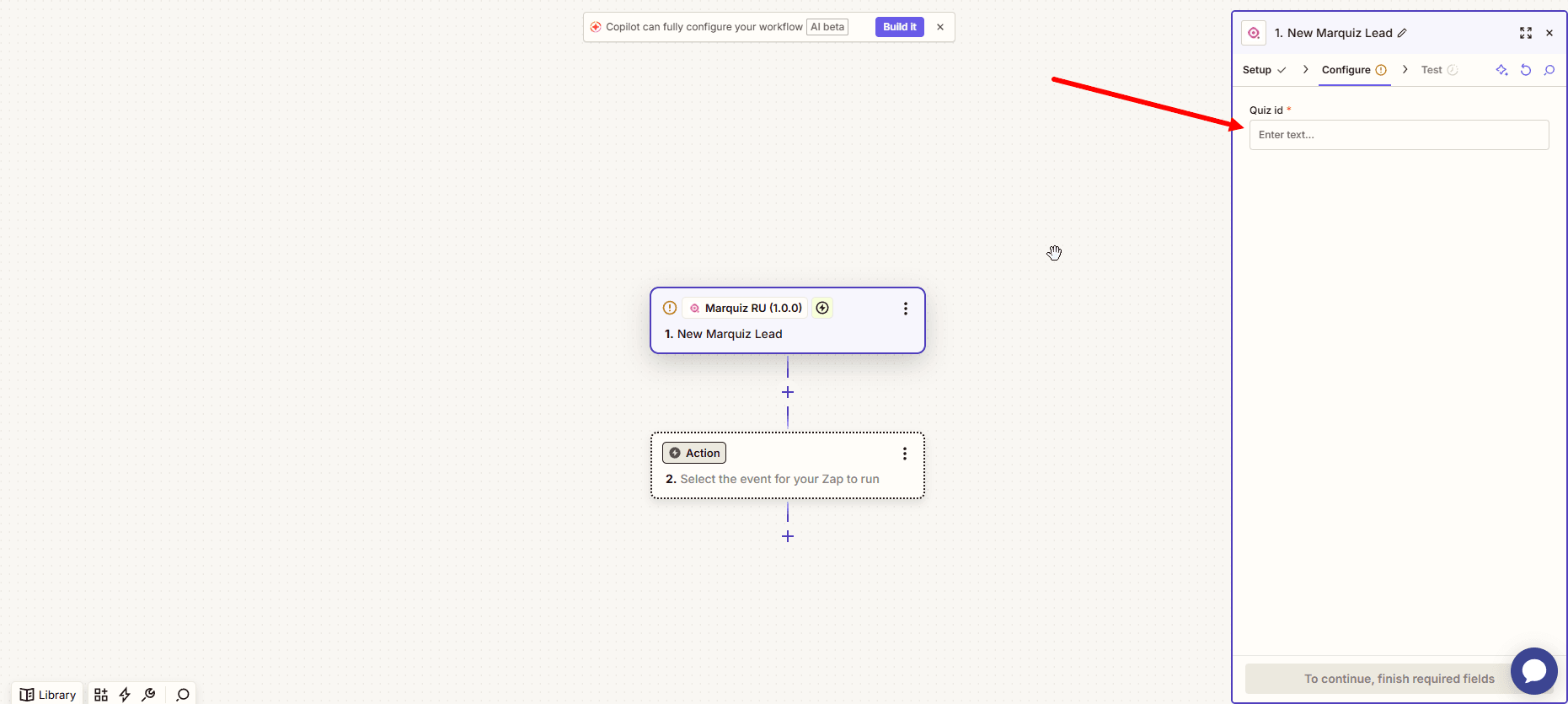Add step below the Action card
The height and width of the screenshot is (704, 1568).
coord(788,536)
